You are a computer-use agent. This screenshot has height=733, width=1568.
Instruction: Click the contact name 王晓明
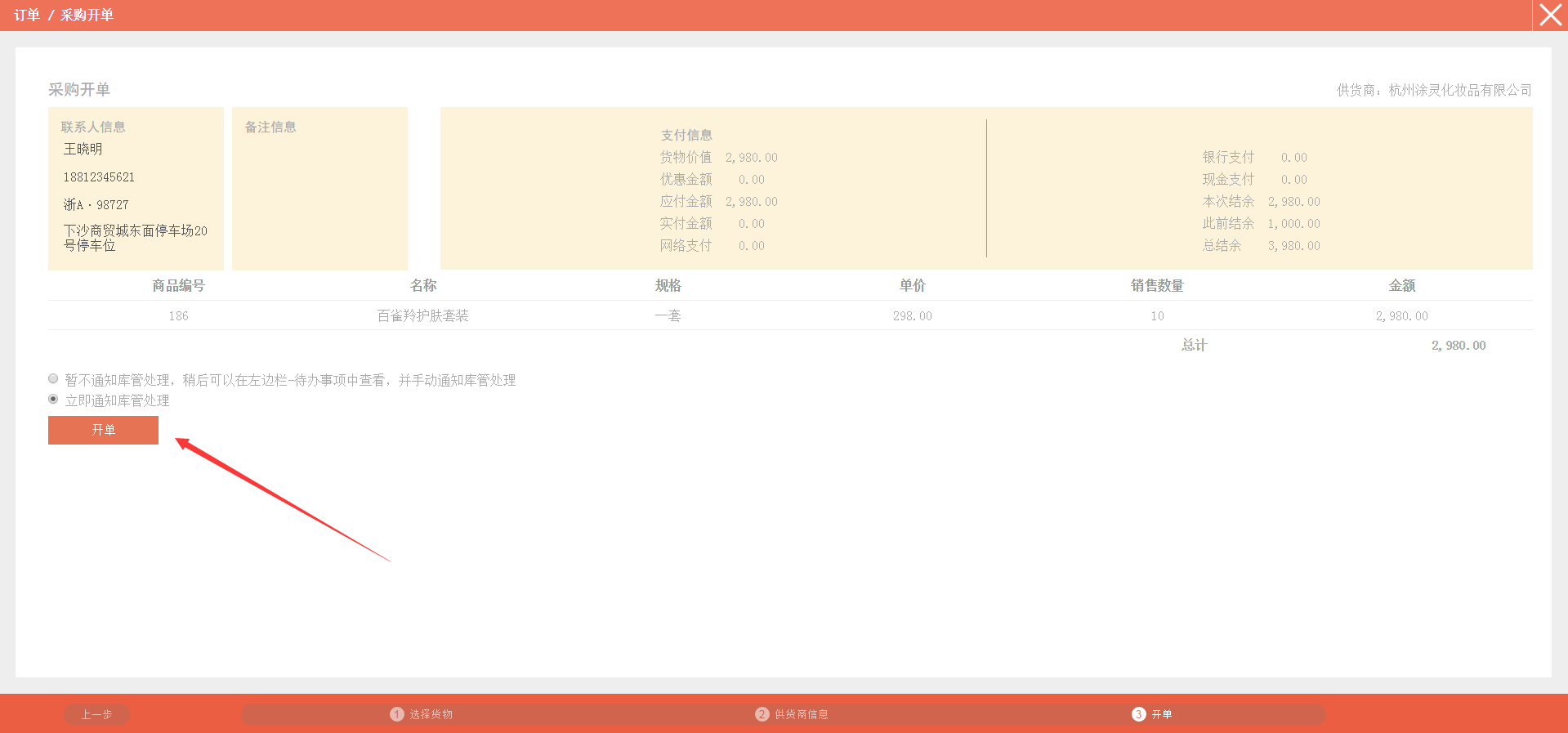tap(83, 149)
